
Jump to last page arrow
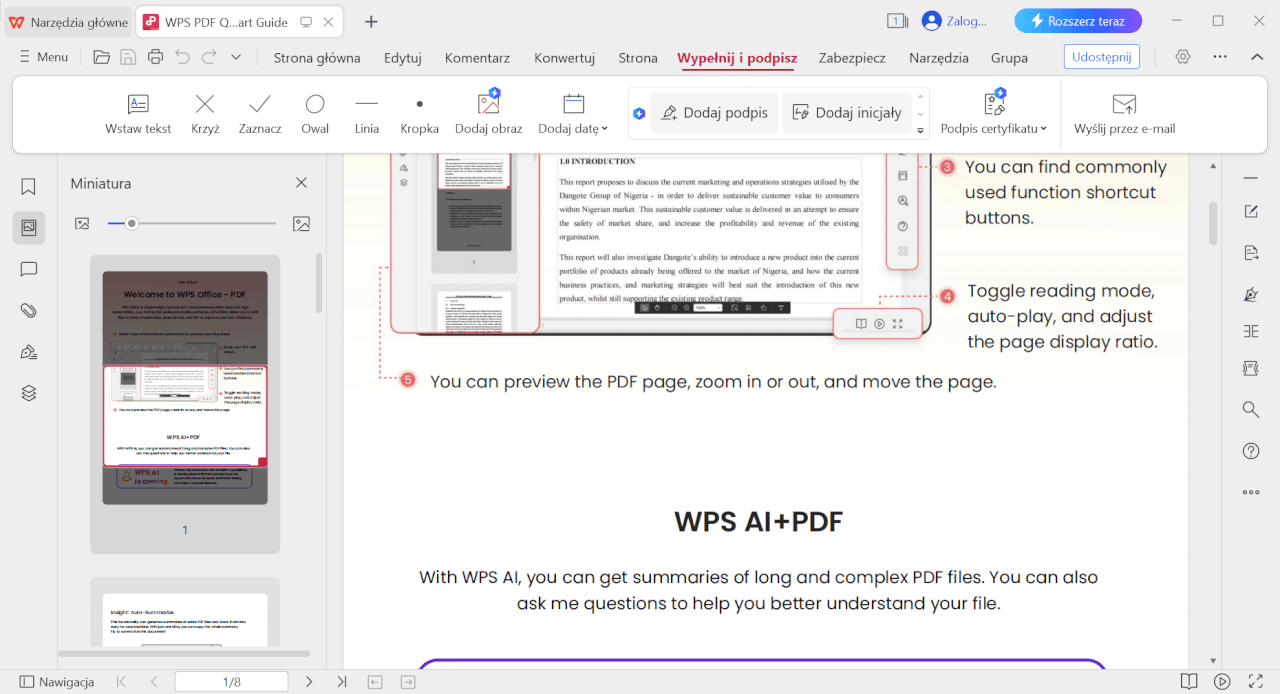pyautogui.click(x=342, y=682)
